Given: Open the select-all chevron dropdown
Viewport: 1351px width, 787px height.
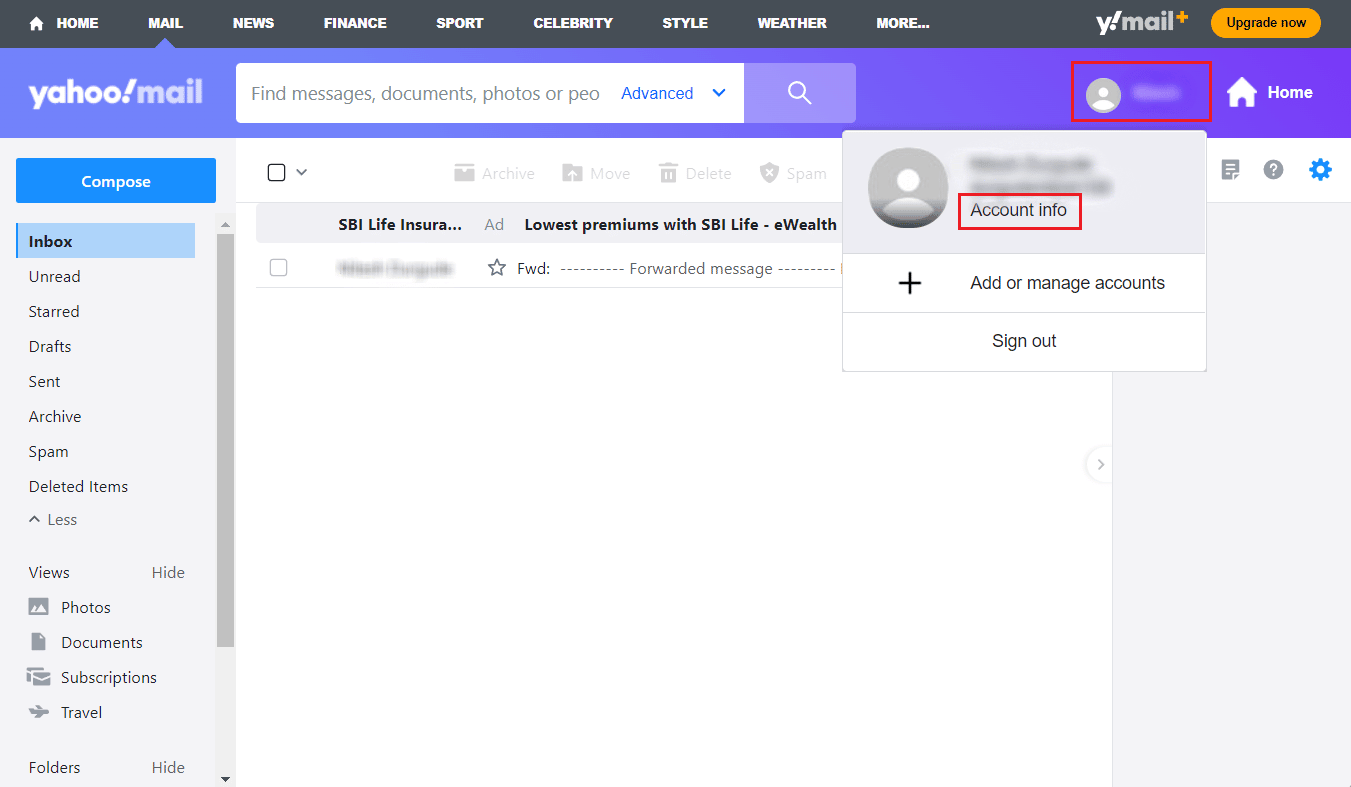Looking at the screenshot, I should point(300,171).
